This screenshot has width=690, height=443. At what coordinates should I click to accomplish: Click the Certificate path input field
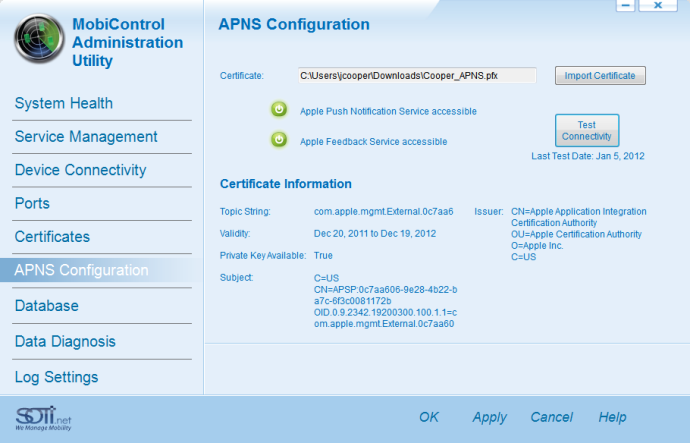click(x=417, y=76)
